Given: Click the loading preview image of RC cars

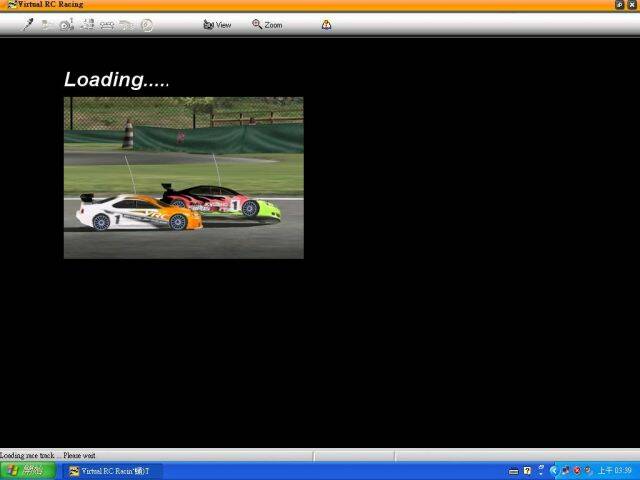Looking at the screenshot, I should (x=184, y=178).
